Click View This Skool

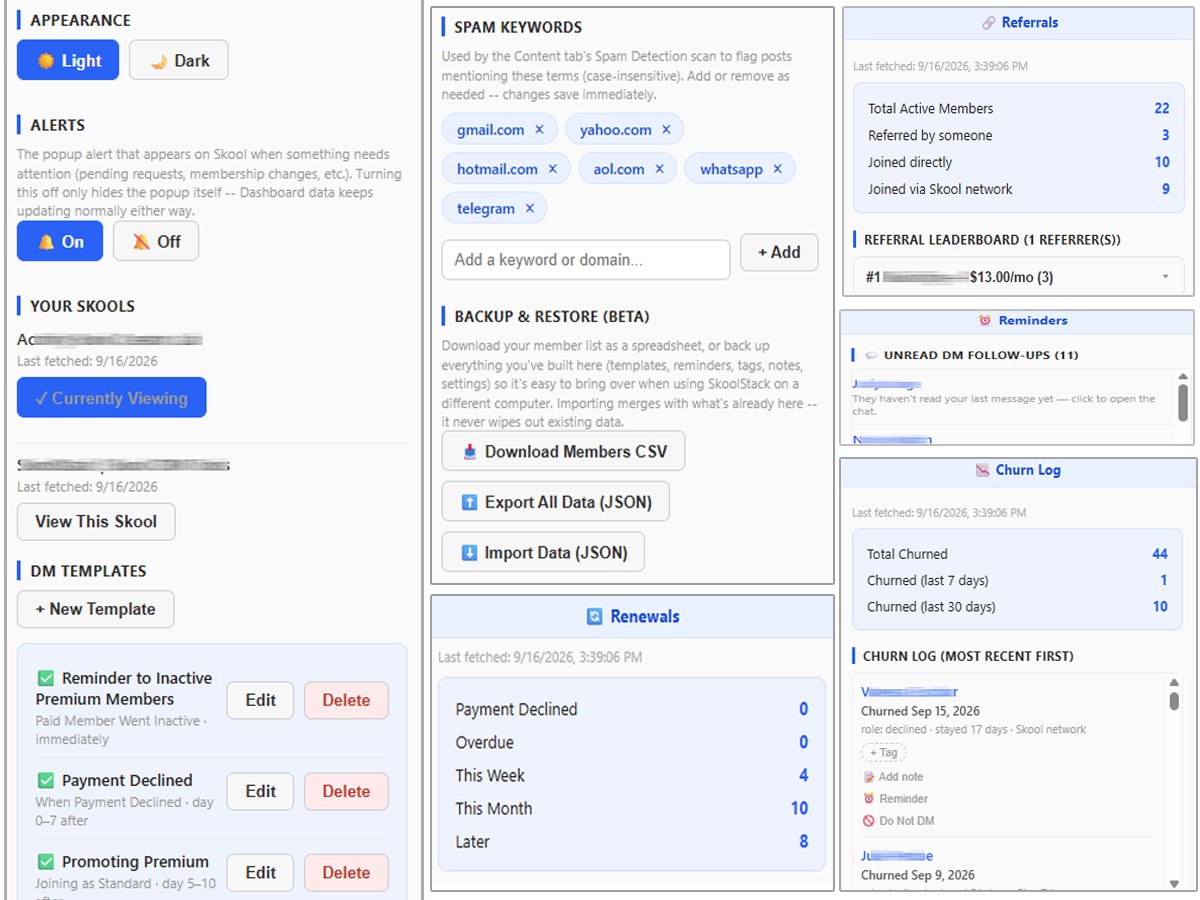tap(96, 522)
